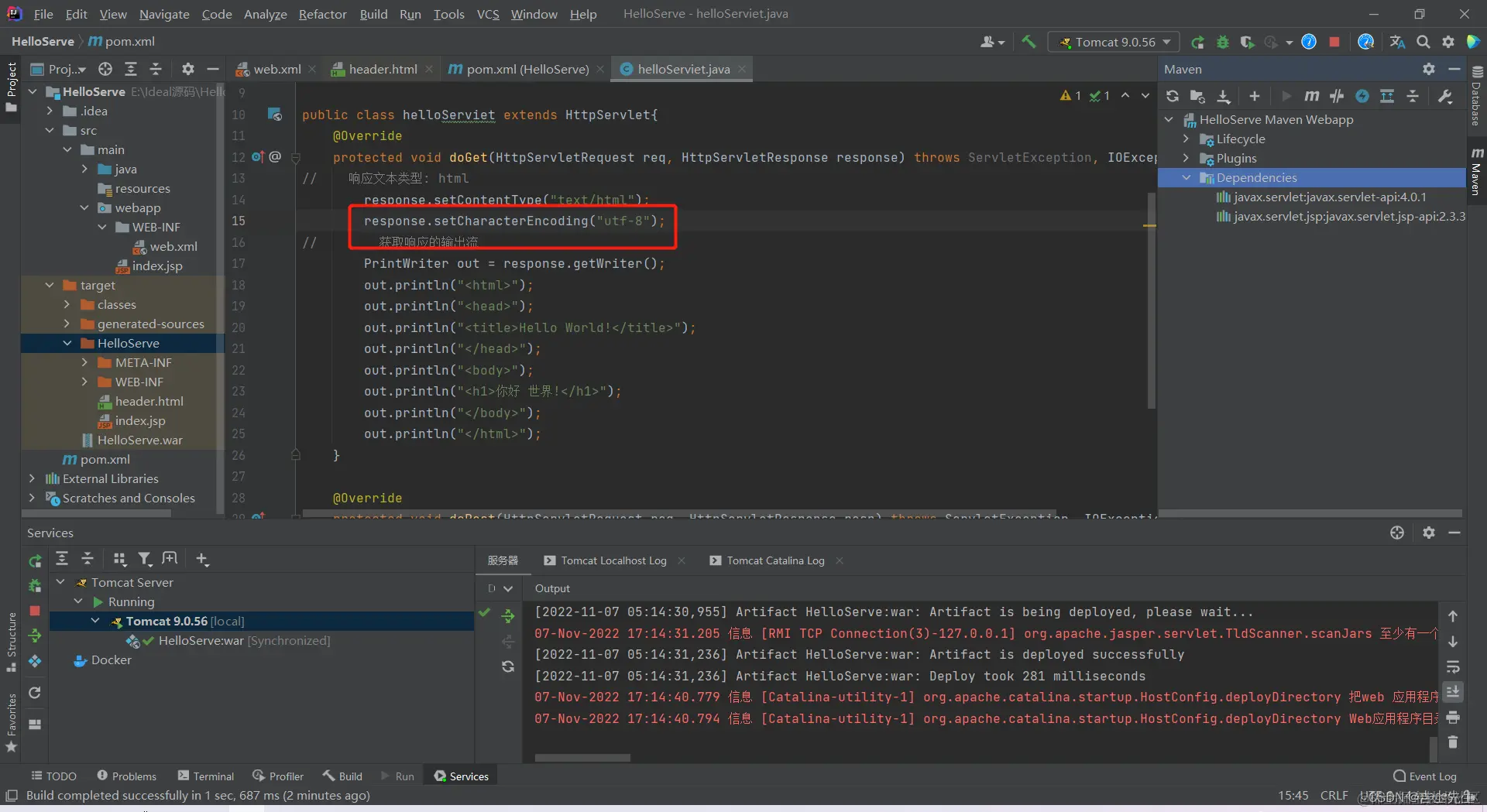Open Maven panel options gear
This screenshot has height=812, width=1487.
coord(1429,69)
